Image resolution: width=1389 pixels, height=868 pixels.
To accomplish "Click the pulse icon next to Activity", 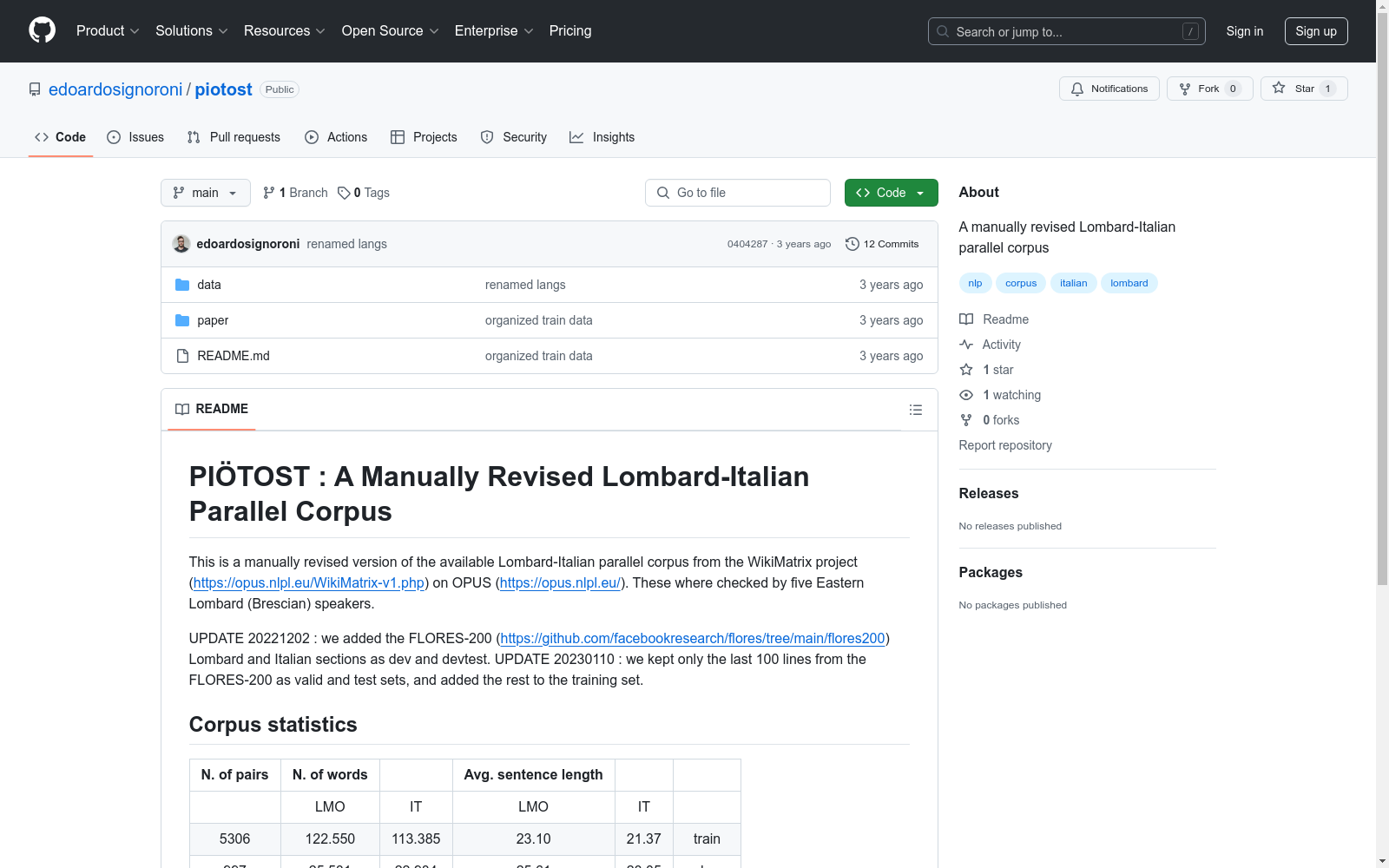I will [966, 345].
